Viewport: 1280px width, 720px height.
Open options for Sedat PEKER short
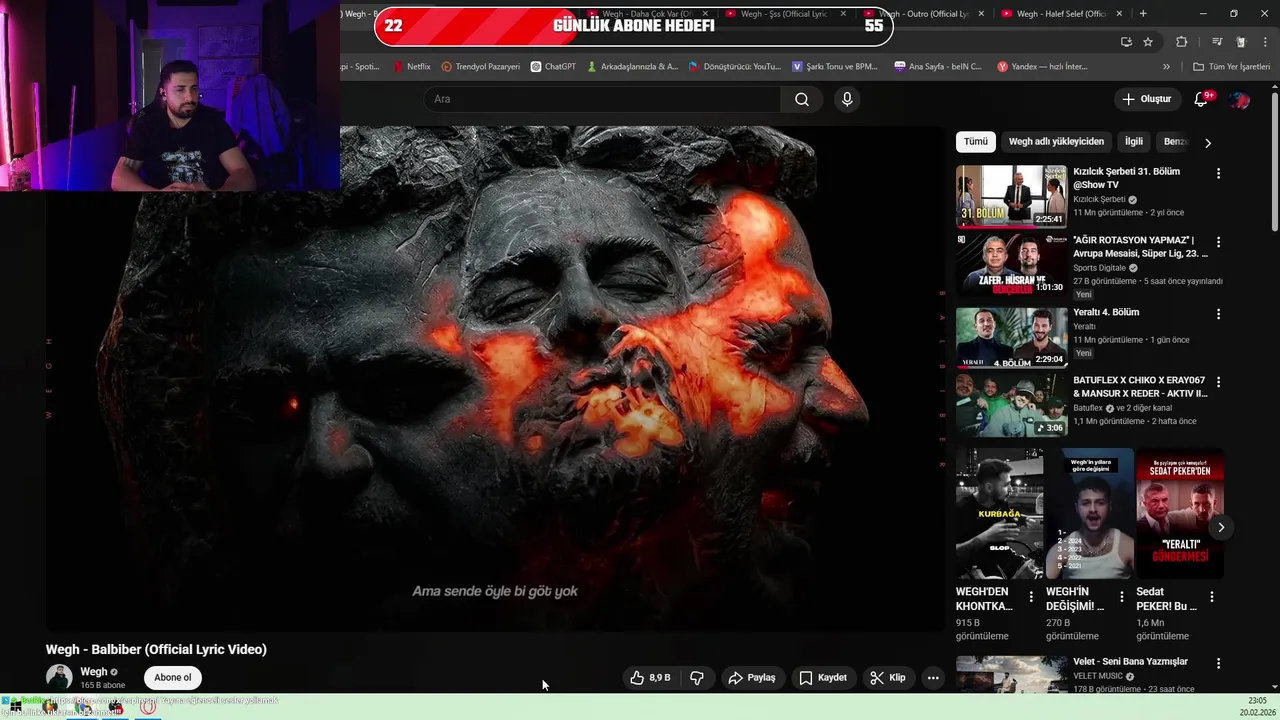pos(1211,597)
